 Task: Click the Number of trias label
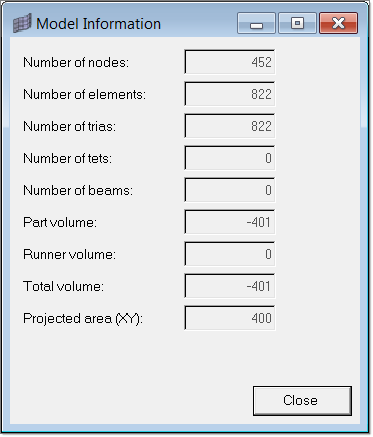tap(70, 126)
